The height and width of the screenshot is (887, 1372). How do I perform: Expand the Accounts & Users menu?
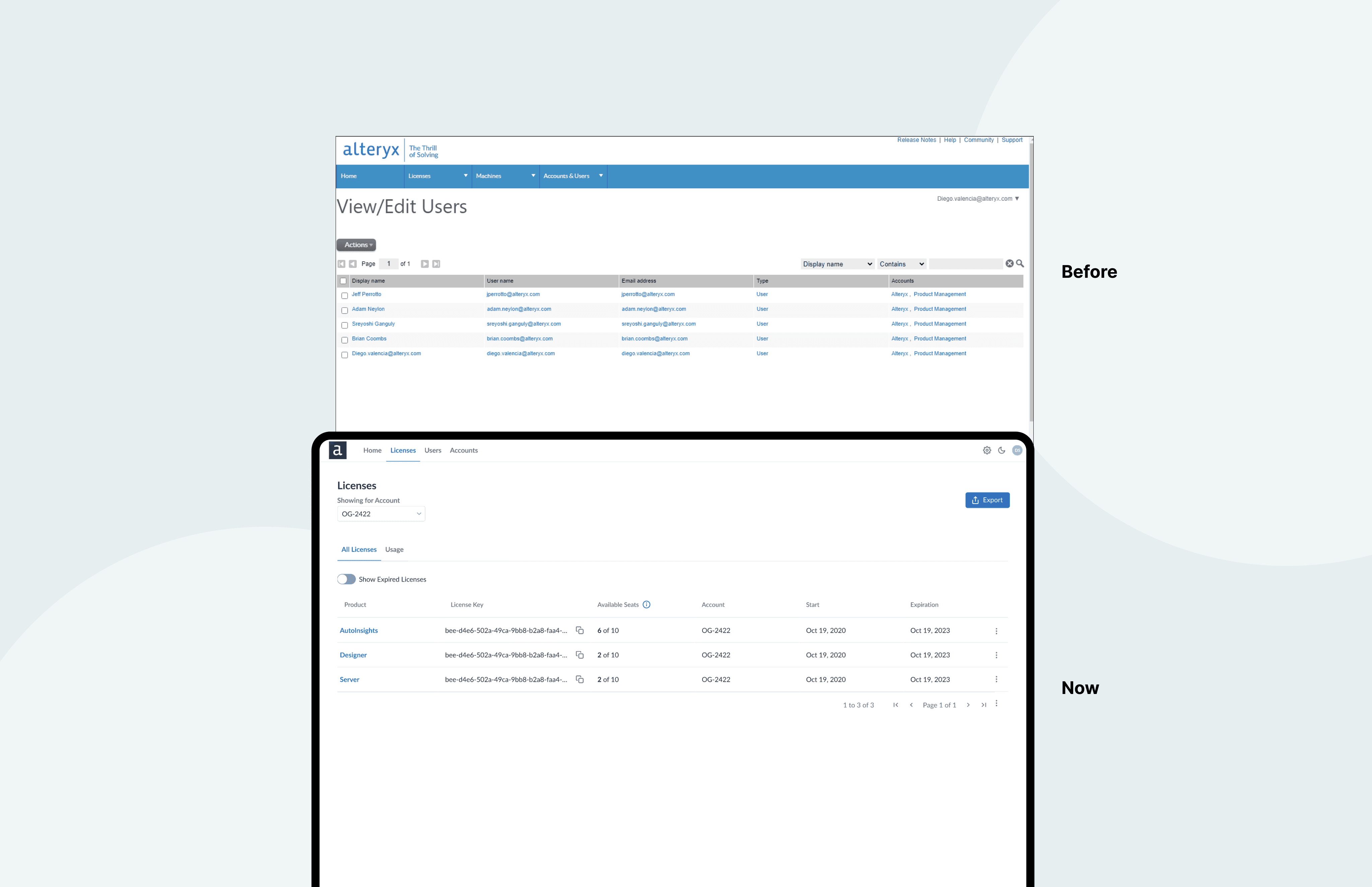[x=573, y=176]
